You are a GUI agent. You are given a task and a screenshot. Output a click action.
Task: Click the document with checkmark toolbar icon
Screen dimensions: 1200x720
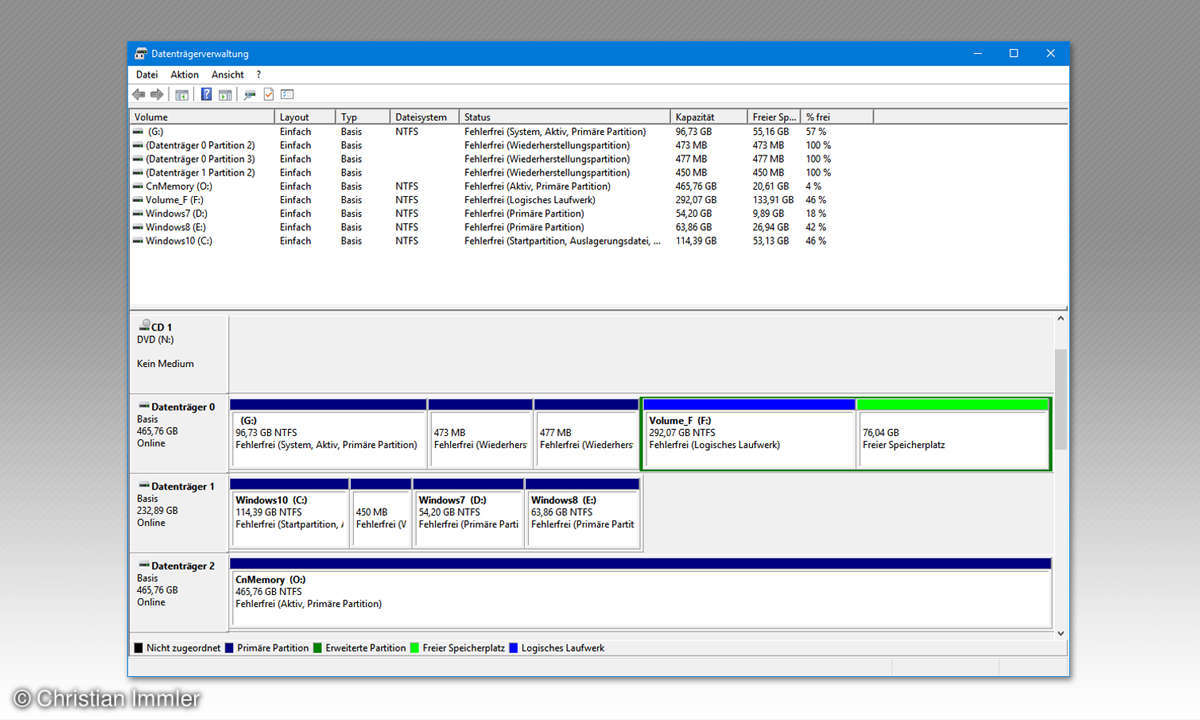[x=268, y=94]
